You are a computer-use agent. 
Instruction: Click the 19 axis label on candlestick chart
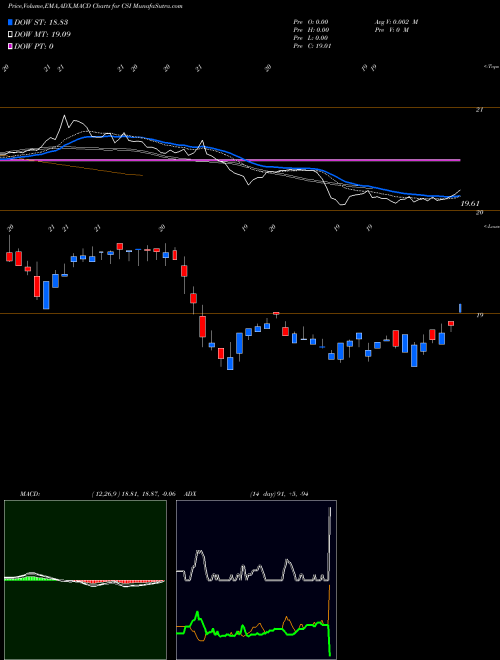coord(479,315)
